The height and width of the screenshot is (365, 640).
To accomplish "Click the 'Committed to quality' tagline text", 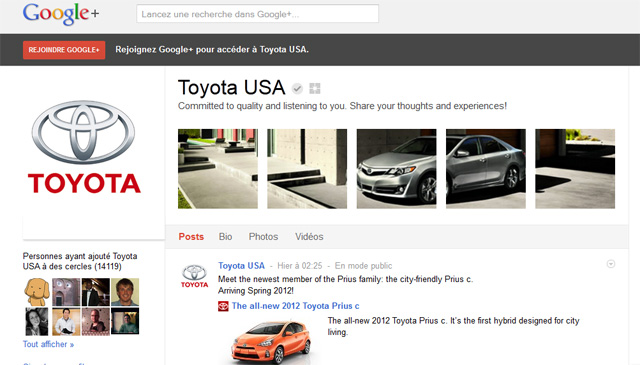I will click(342, 106).
